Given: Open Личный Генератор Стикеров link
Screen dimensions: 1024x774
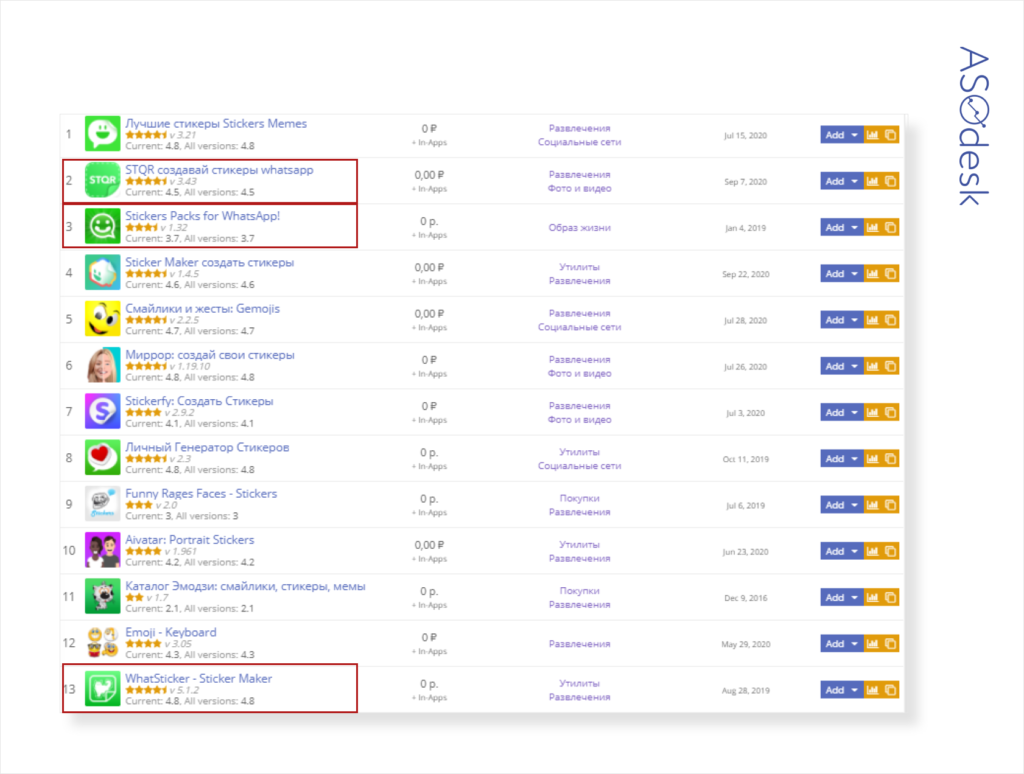Looking at the screenshot, I should point(207,447).
